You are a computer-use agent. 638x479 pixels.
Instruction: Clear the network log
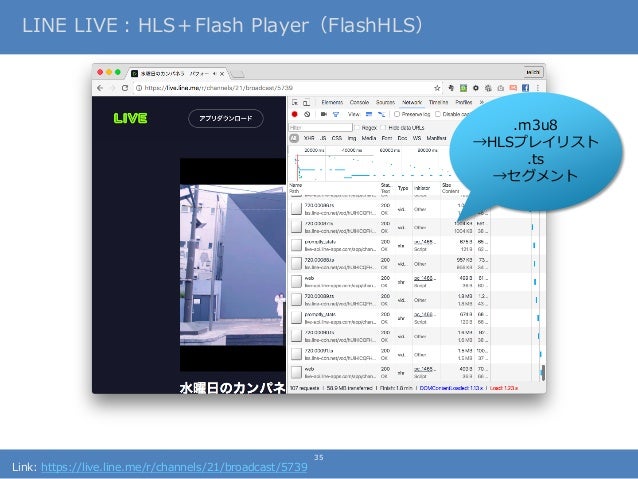click(307, 114)
